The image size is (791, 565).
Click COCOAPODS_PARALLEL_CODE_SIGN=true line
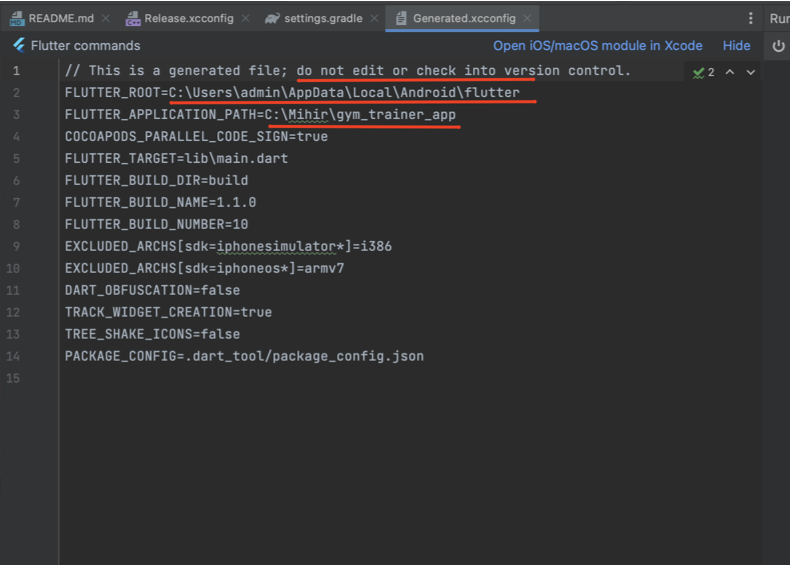[x=196, y=136]
